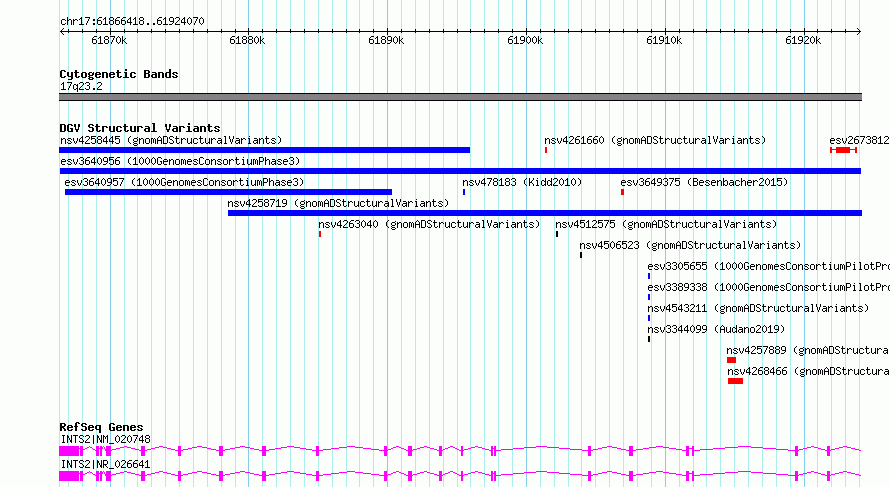This screenshot has width=890, height=487.
Task: Click the ruler's left arrowhead
Action: 62,32
